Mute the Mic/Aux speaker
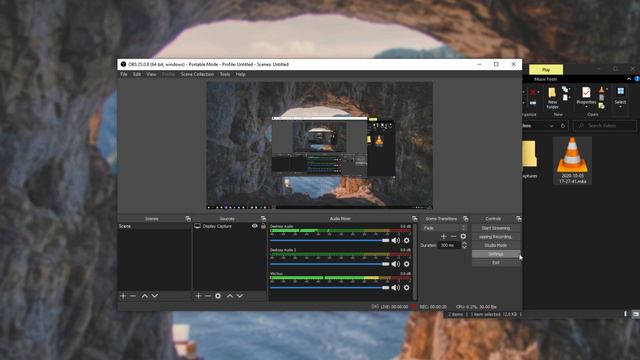 point(396,288)
